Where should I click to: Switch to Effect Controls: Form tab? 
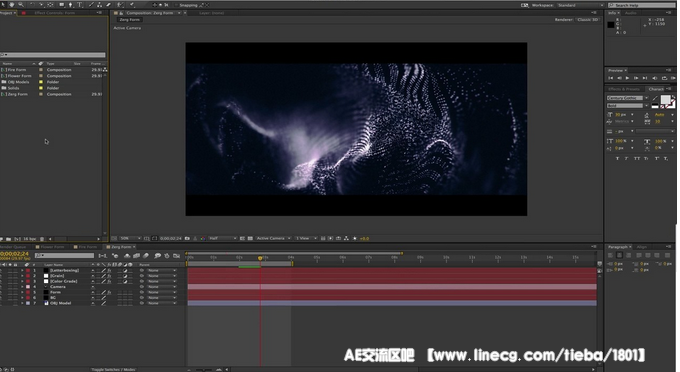click(x=55, y=13)
